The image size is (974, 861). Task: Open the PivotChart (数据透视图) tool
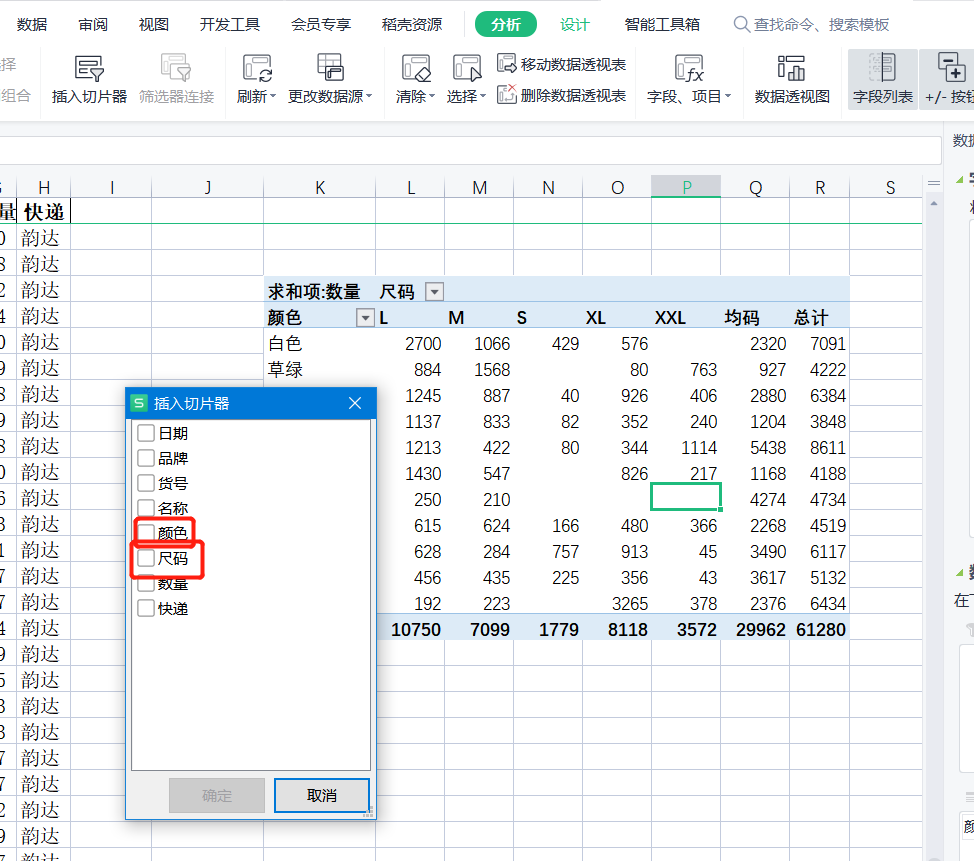coord(792,70)
